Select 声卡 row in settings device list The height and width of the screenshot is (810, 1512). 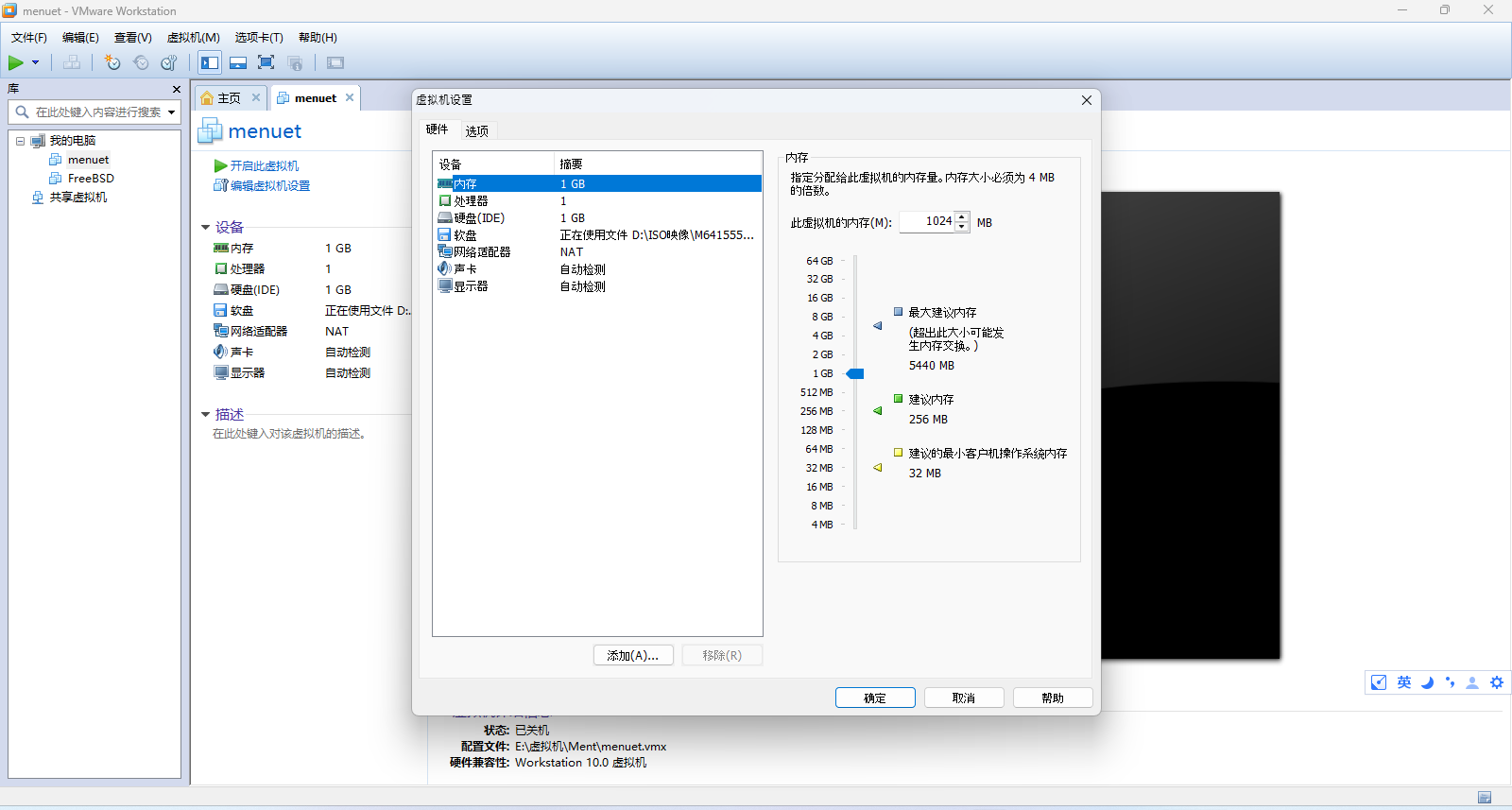click(x=597, y=269)
